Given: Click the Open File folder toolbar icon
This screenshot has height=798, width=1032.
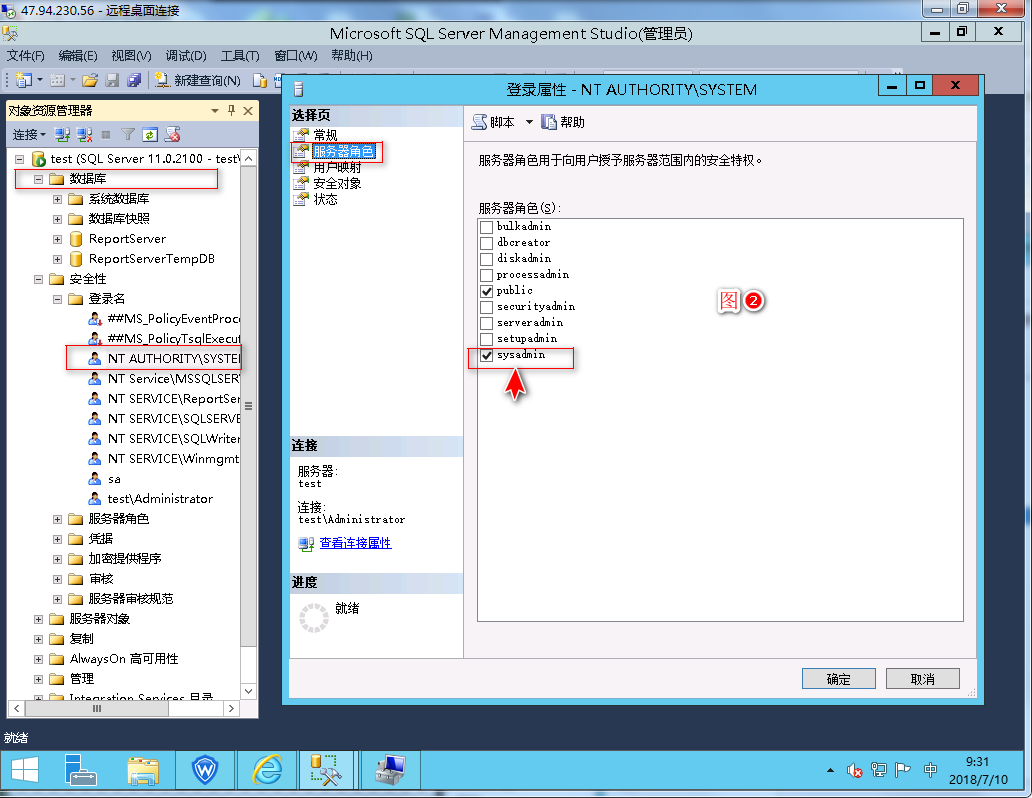Looking at the screenshot, I should (90, 80).
